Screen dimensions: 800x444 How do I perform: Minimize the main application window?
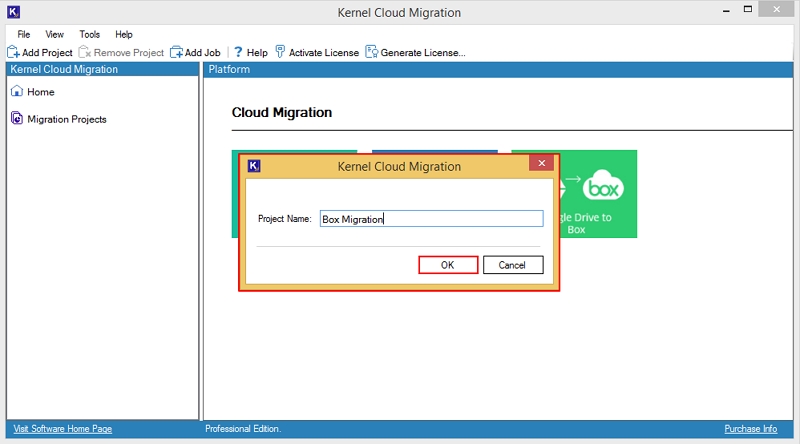click(x=726, y=10)
